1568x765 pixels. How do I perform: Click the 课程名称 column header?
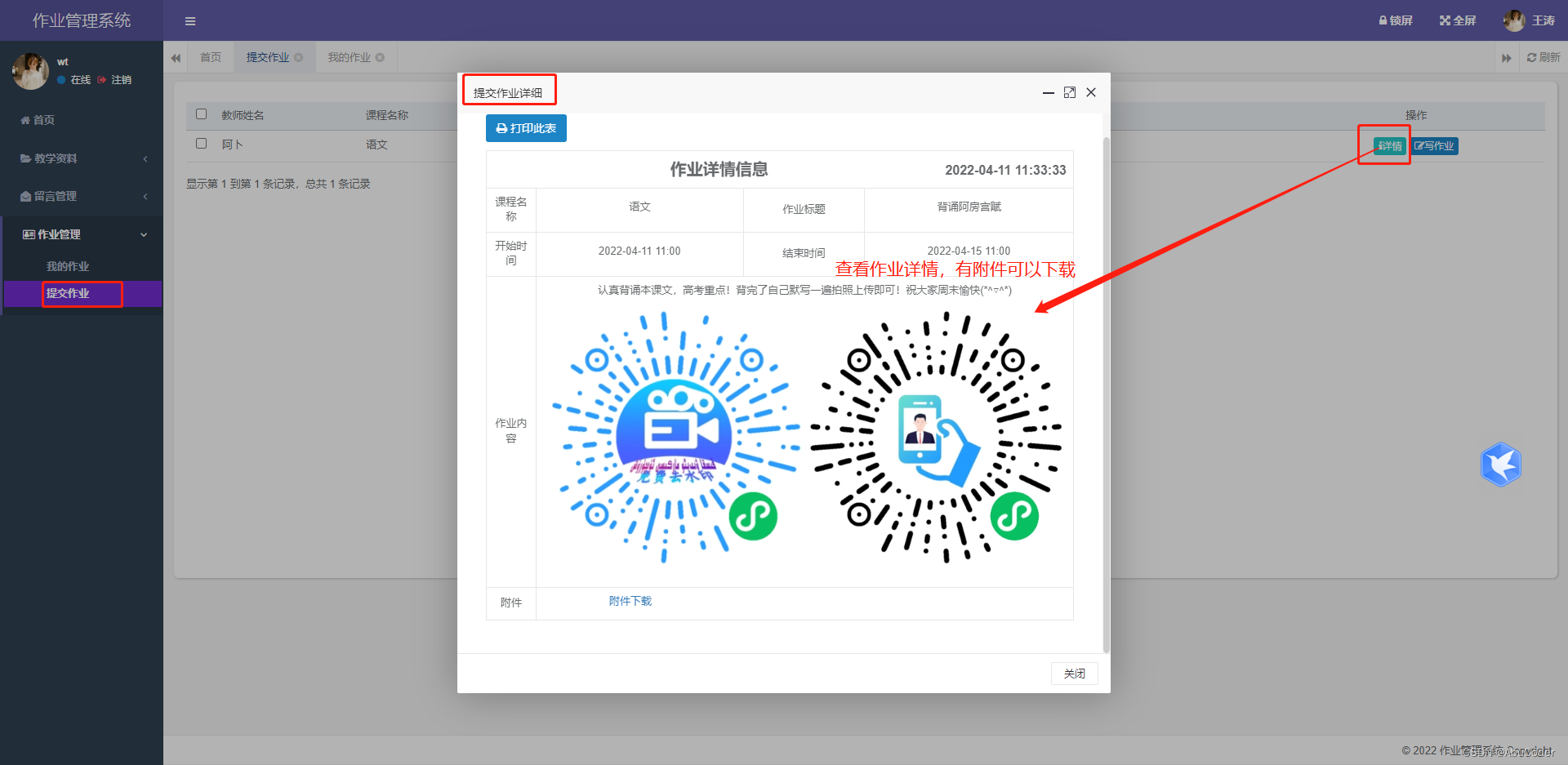387,115
